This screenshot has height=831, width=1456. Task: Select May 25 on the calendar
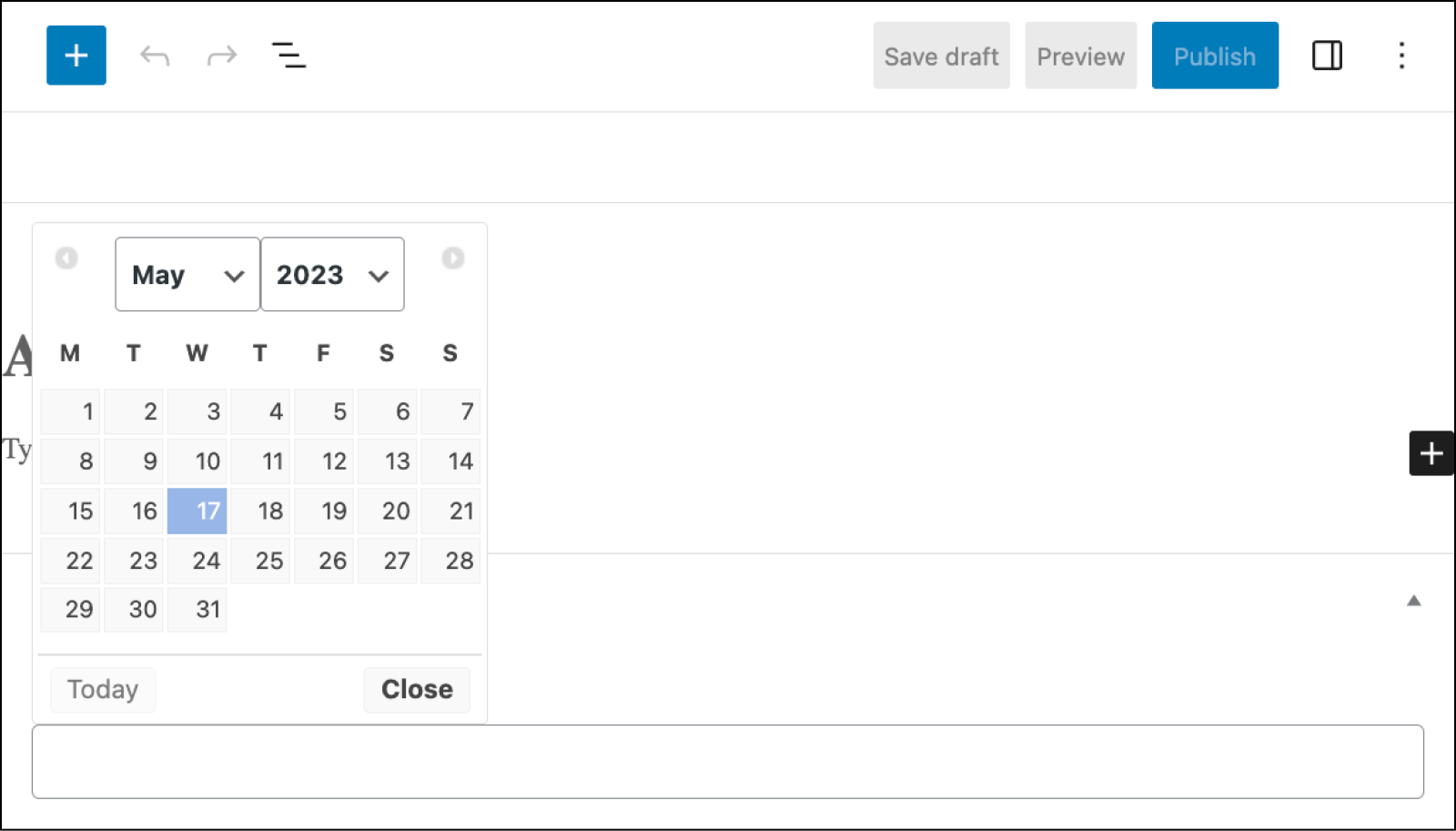click(260, 561)
